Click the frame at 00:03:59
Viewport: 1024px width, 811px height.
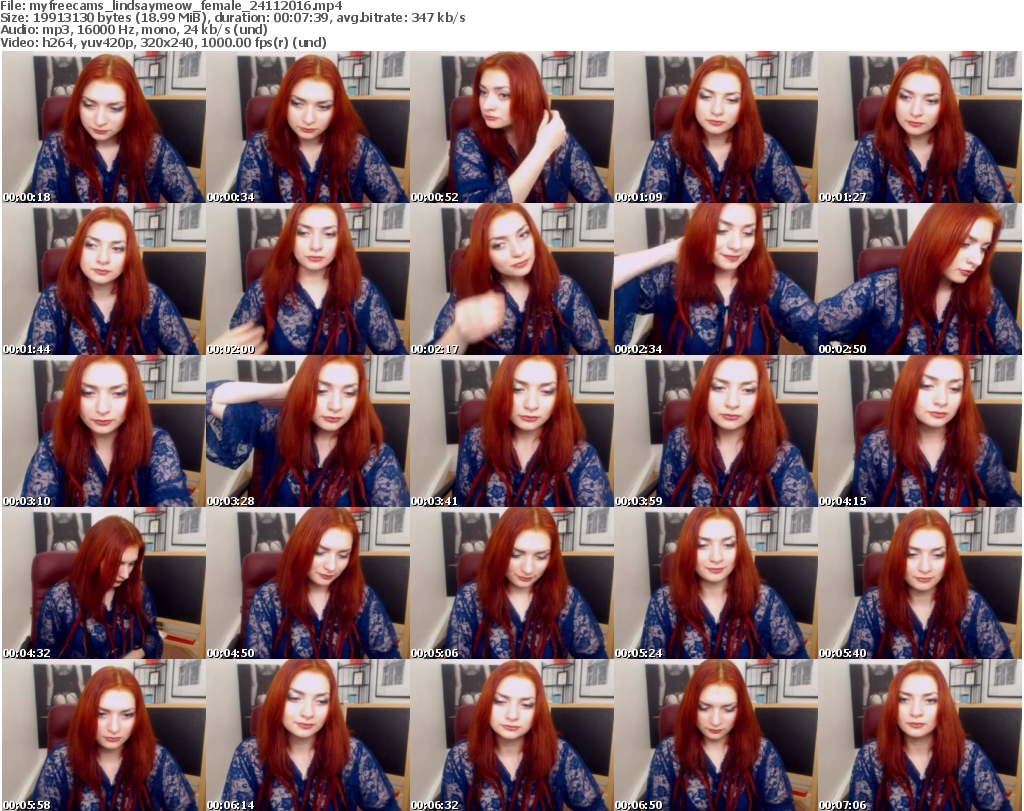pos(715,432)
